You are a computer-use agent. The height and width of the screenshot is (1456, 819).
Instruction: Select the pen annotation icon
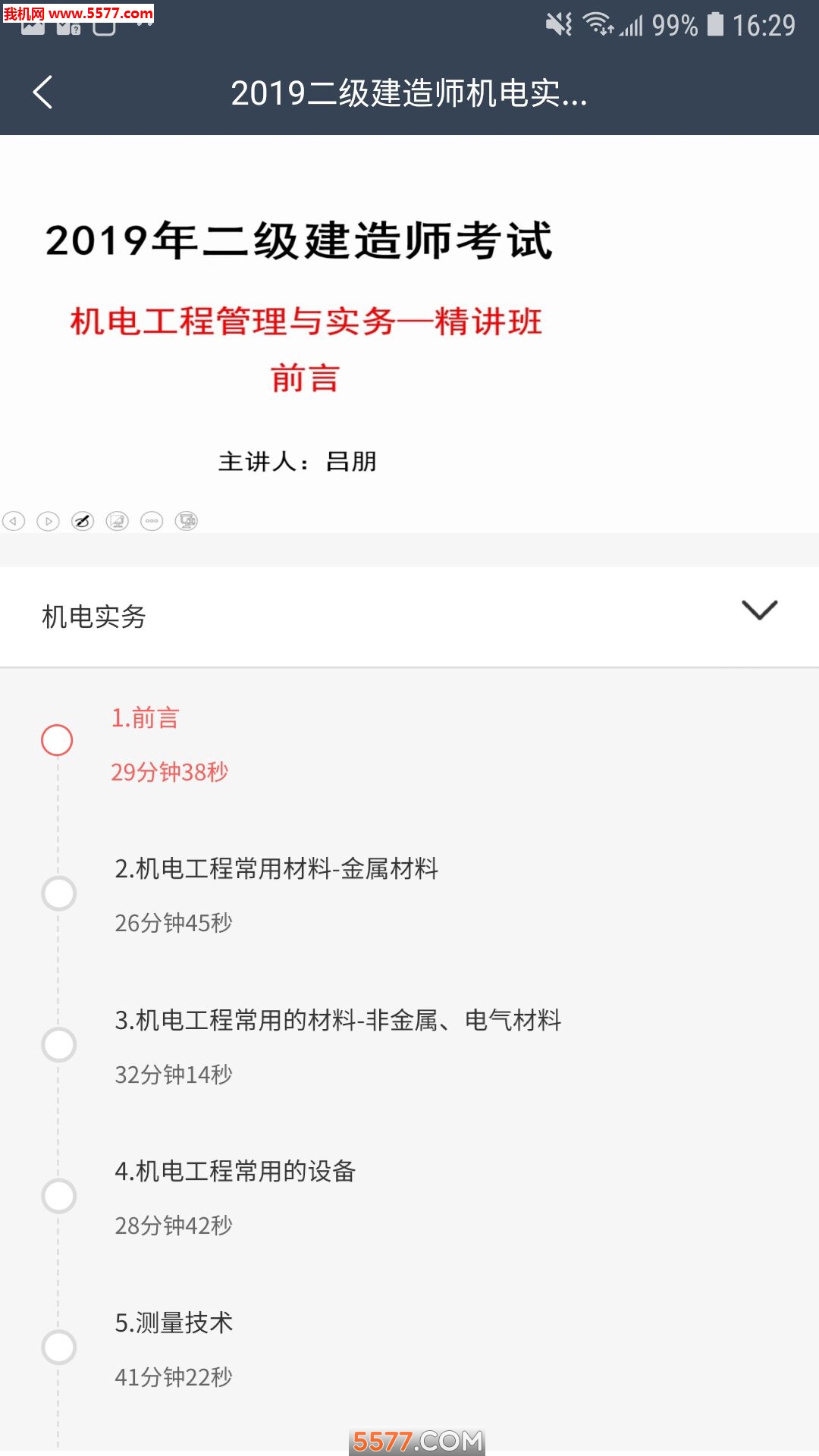point(83,521)
